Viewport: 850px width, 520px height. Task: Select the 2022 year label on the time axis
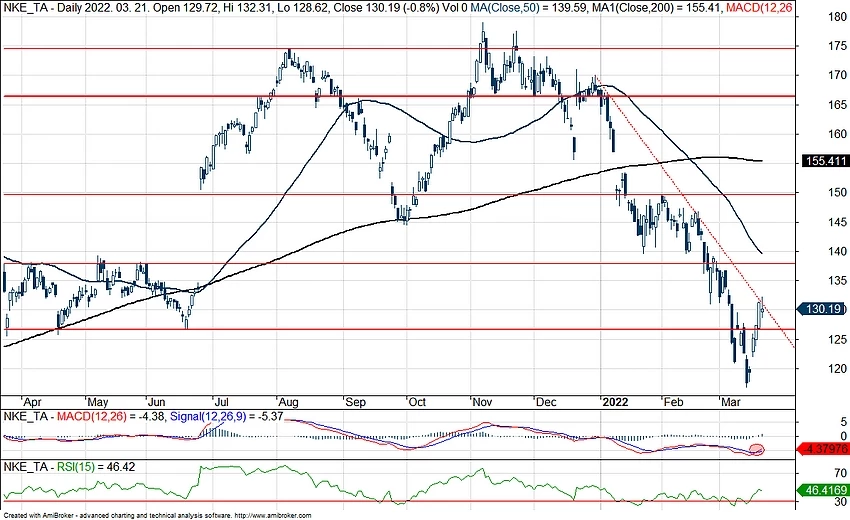[x=615, y=402]
